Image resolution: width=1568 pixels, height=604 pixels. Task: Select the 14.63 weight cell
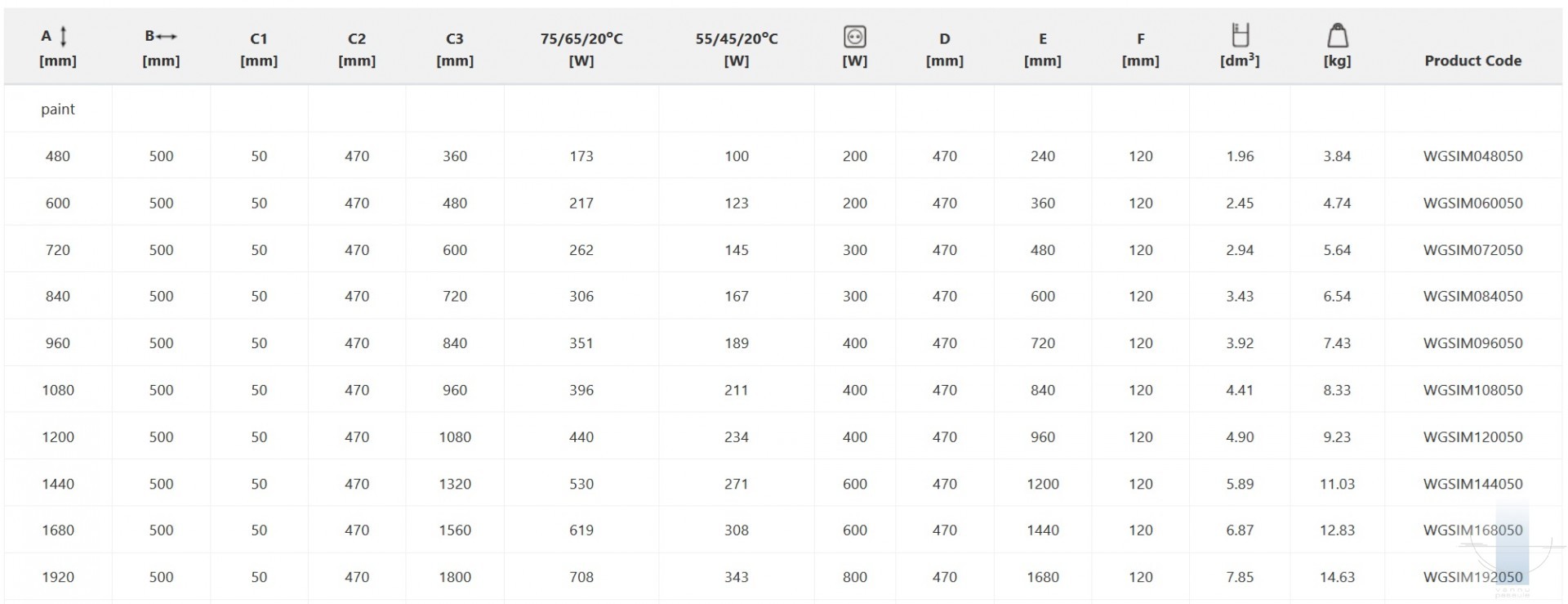click(x=1337, y=577)
